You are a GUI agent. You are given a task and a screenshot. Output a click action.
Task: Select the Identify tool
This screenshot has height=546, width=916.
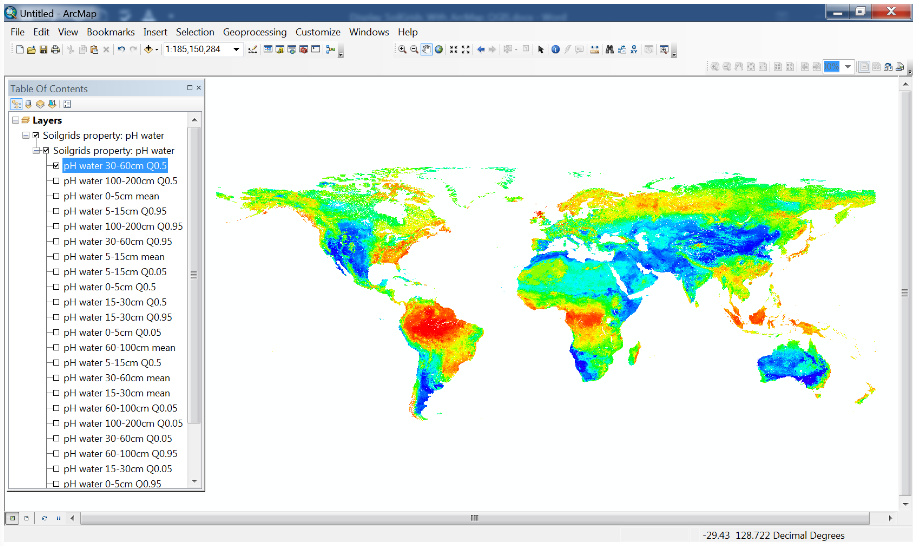(555, 49)
